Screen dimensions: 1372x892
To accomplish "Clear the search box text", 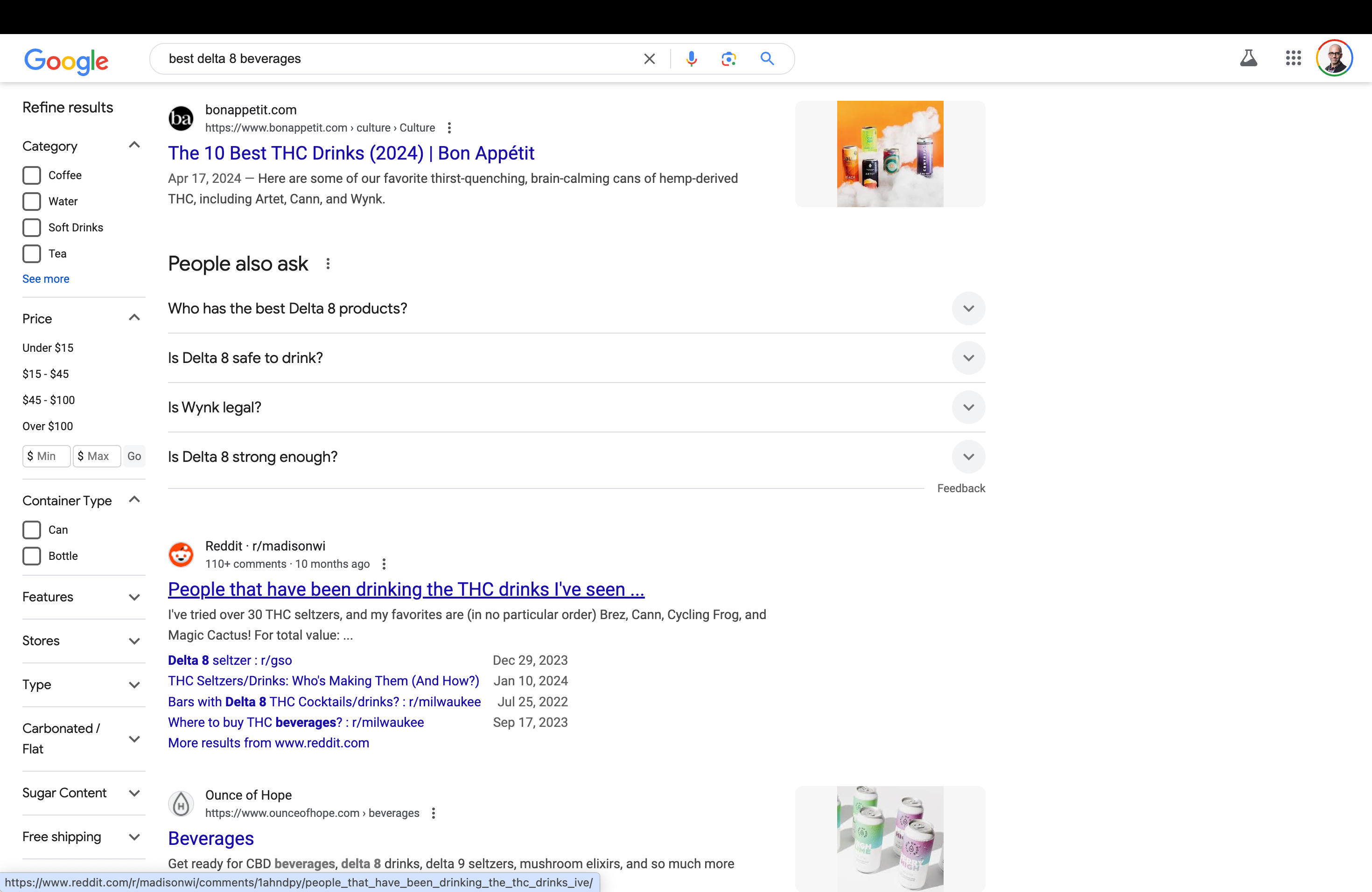I will pyautogui.click(x=649, y=59).
